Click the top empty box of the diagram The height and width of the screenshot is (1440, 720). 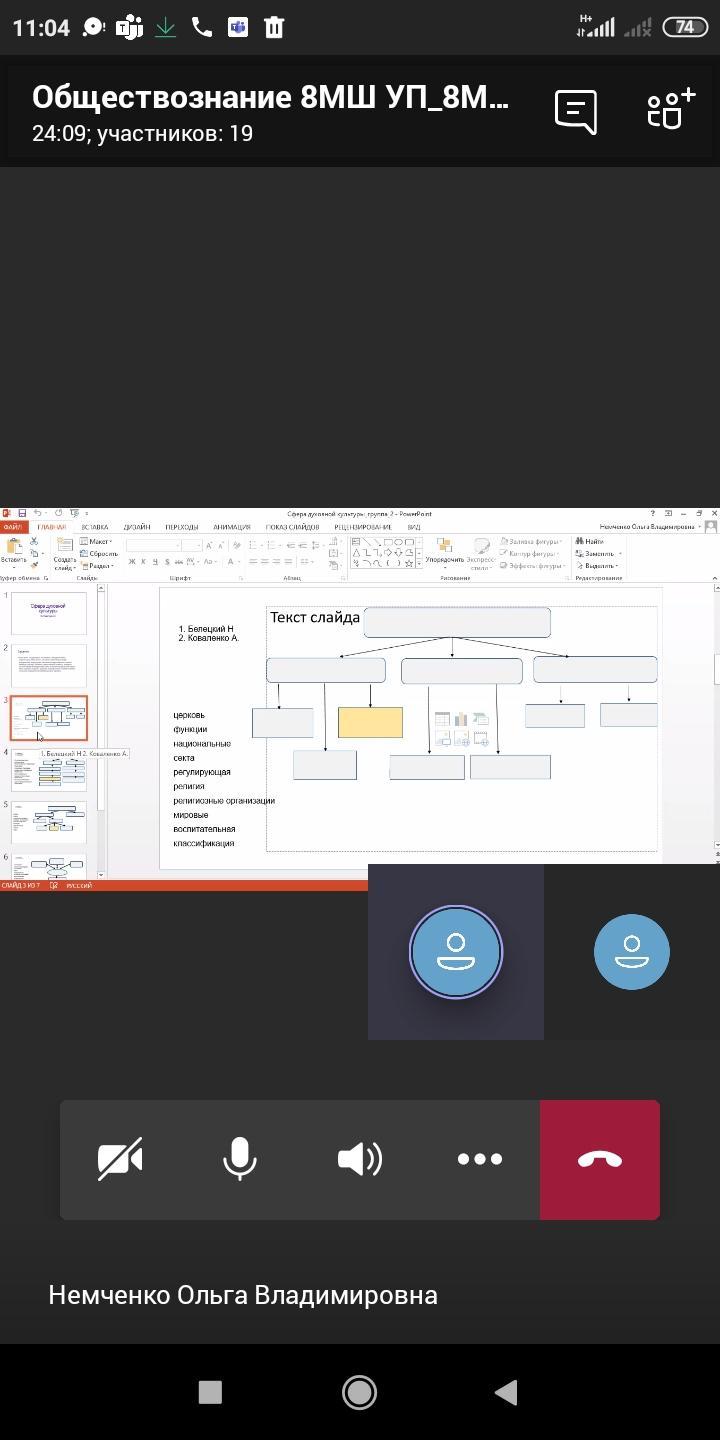(x=457, y=622)
